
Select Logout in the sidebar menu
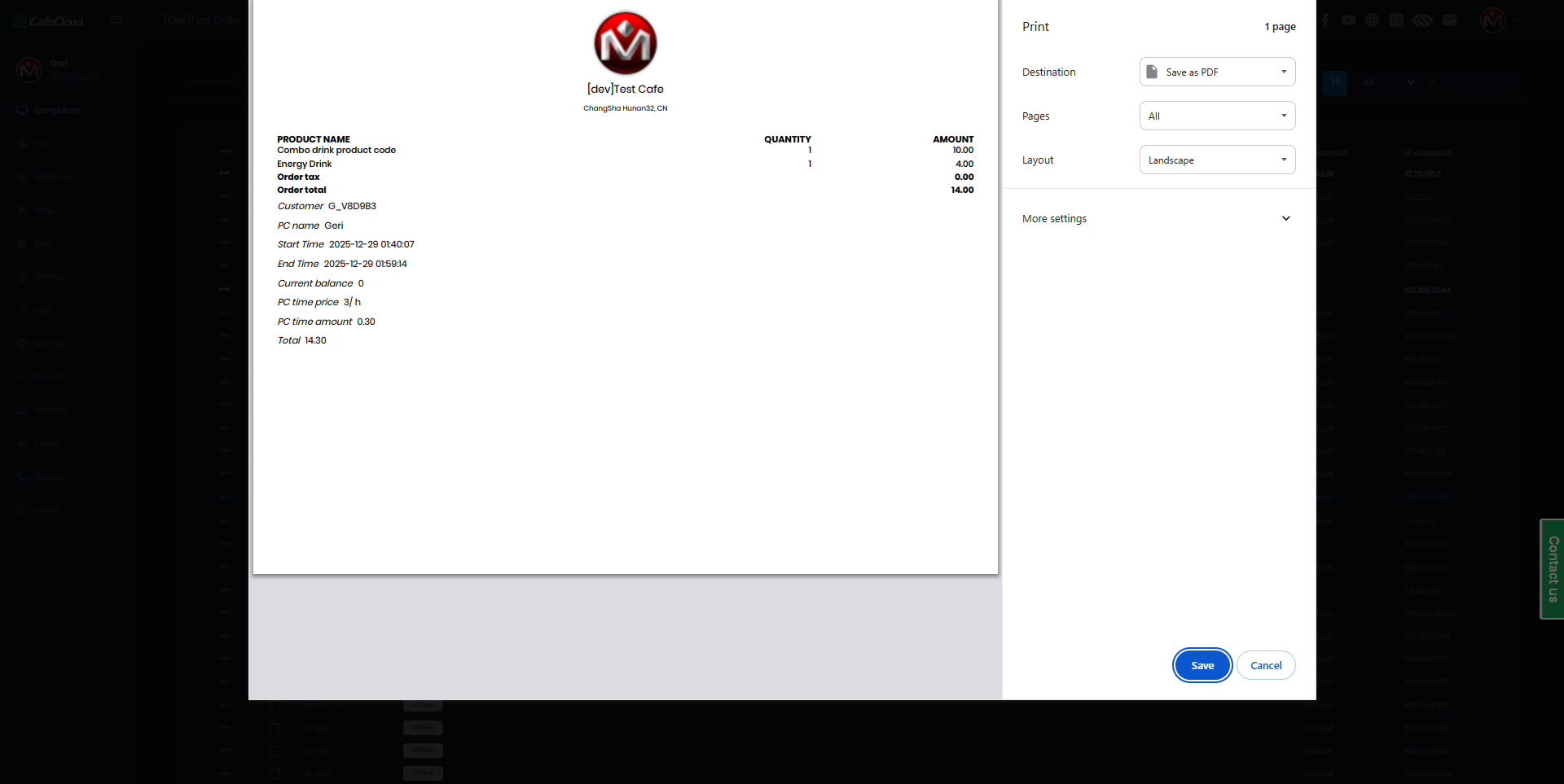(48, 510)
